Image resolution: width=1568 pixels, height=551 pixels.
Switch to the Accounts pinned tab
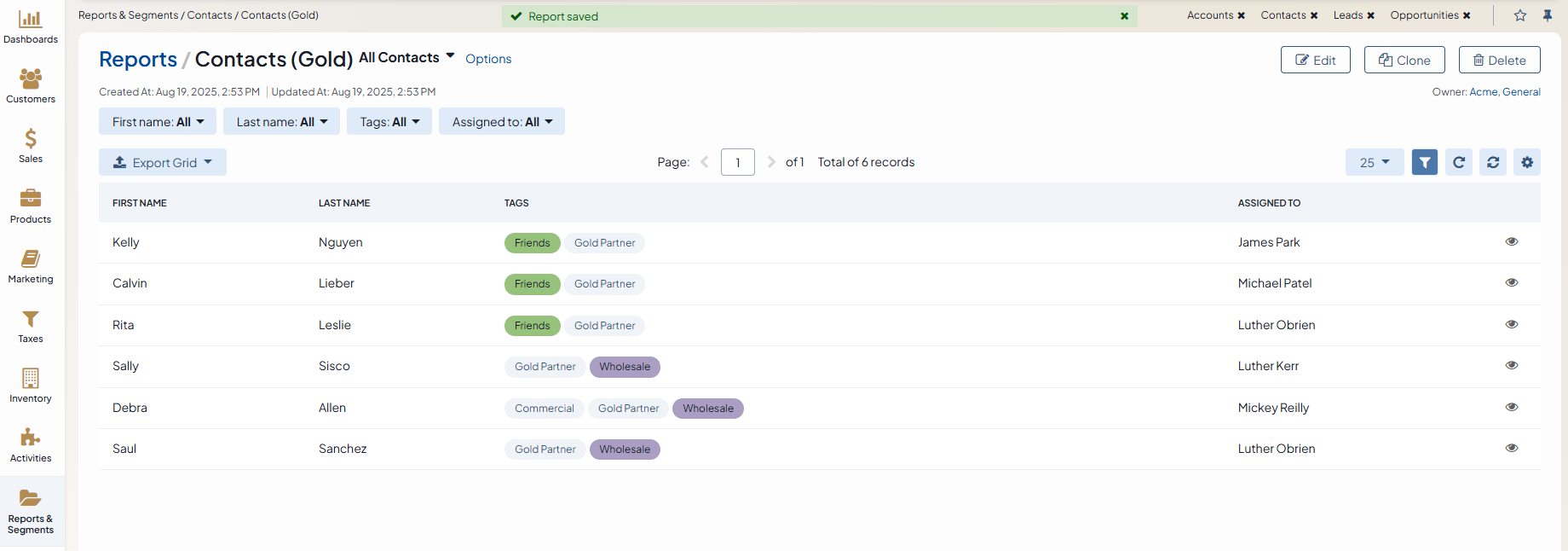tap(1209, 15)
